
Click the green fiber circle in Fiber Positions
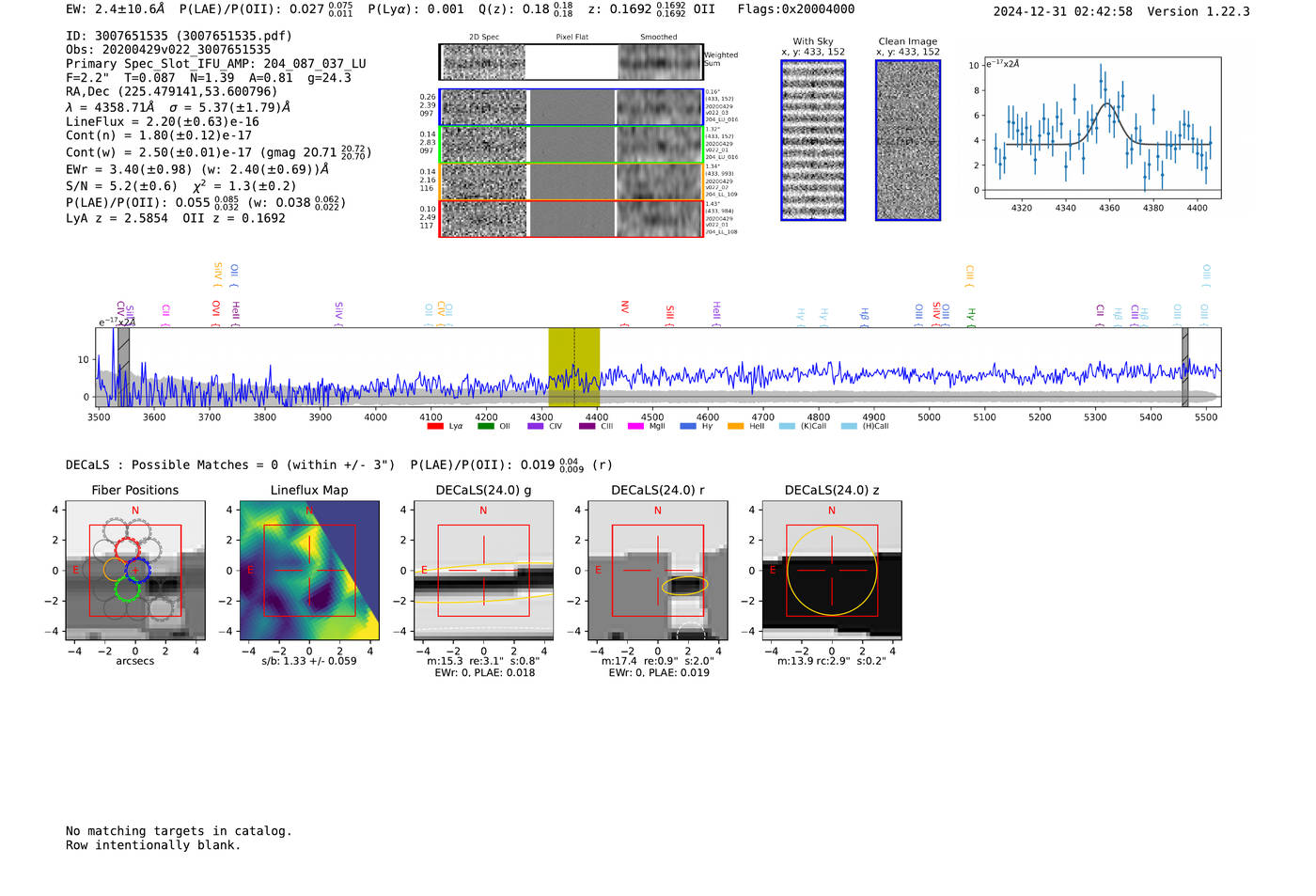pos(127,589)
